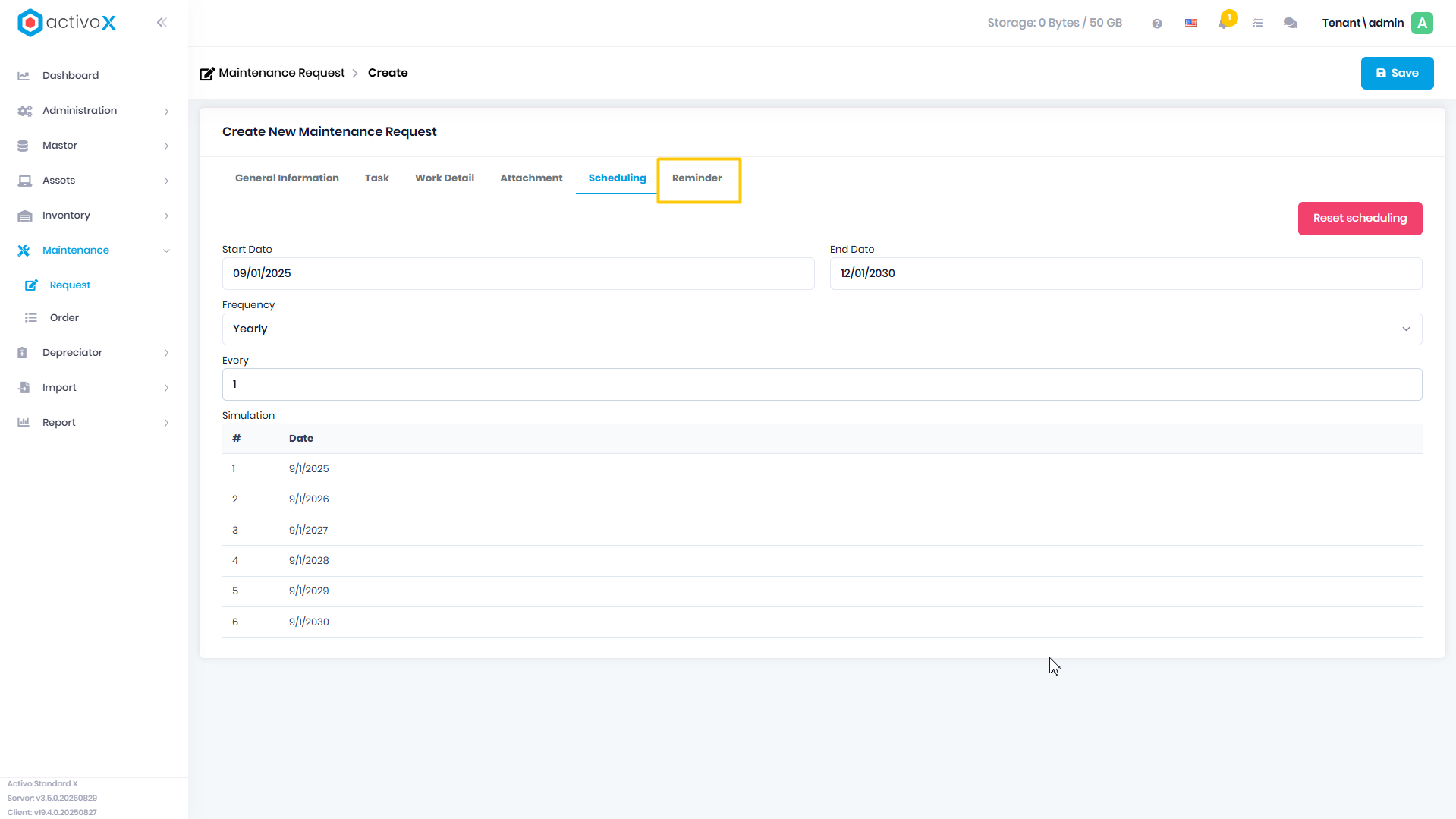The height and width of the screenshot is (819, 1456).
Task: Open Request under Maintenance
Action: 70,285
